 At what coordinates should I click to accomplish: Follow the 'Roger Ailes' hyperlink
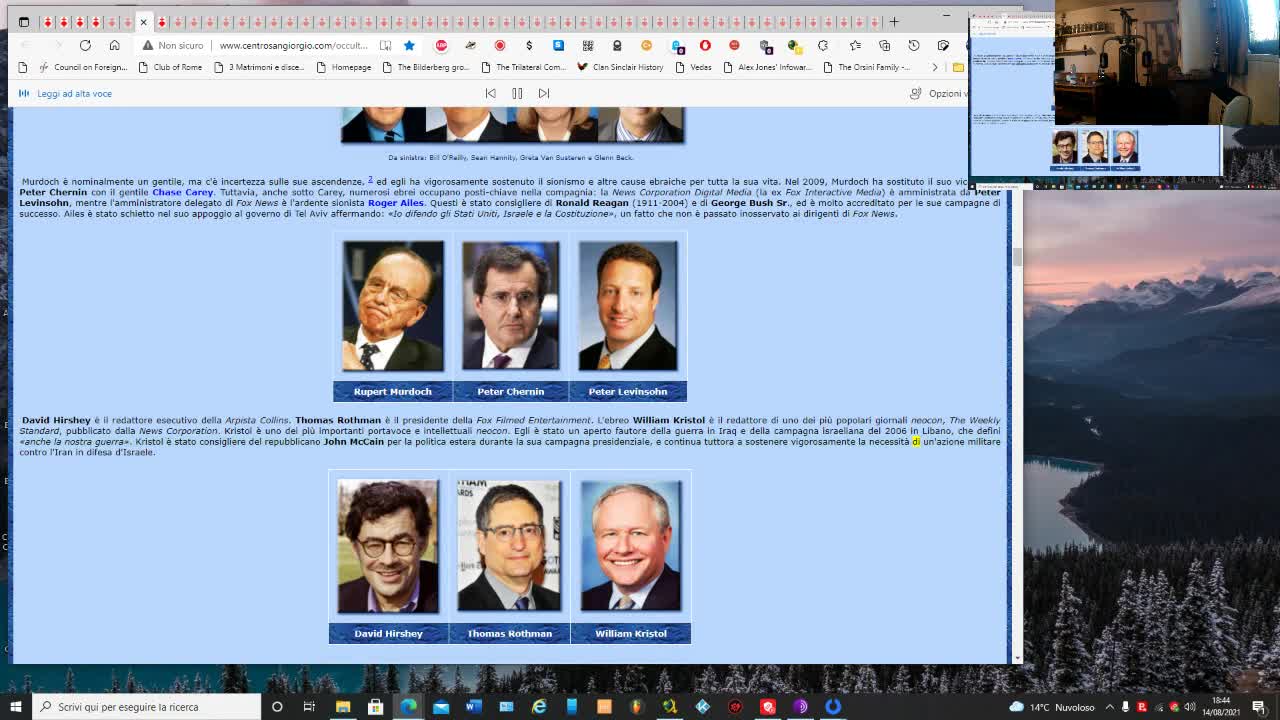click(x=396, y=203)
